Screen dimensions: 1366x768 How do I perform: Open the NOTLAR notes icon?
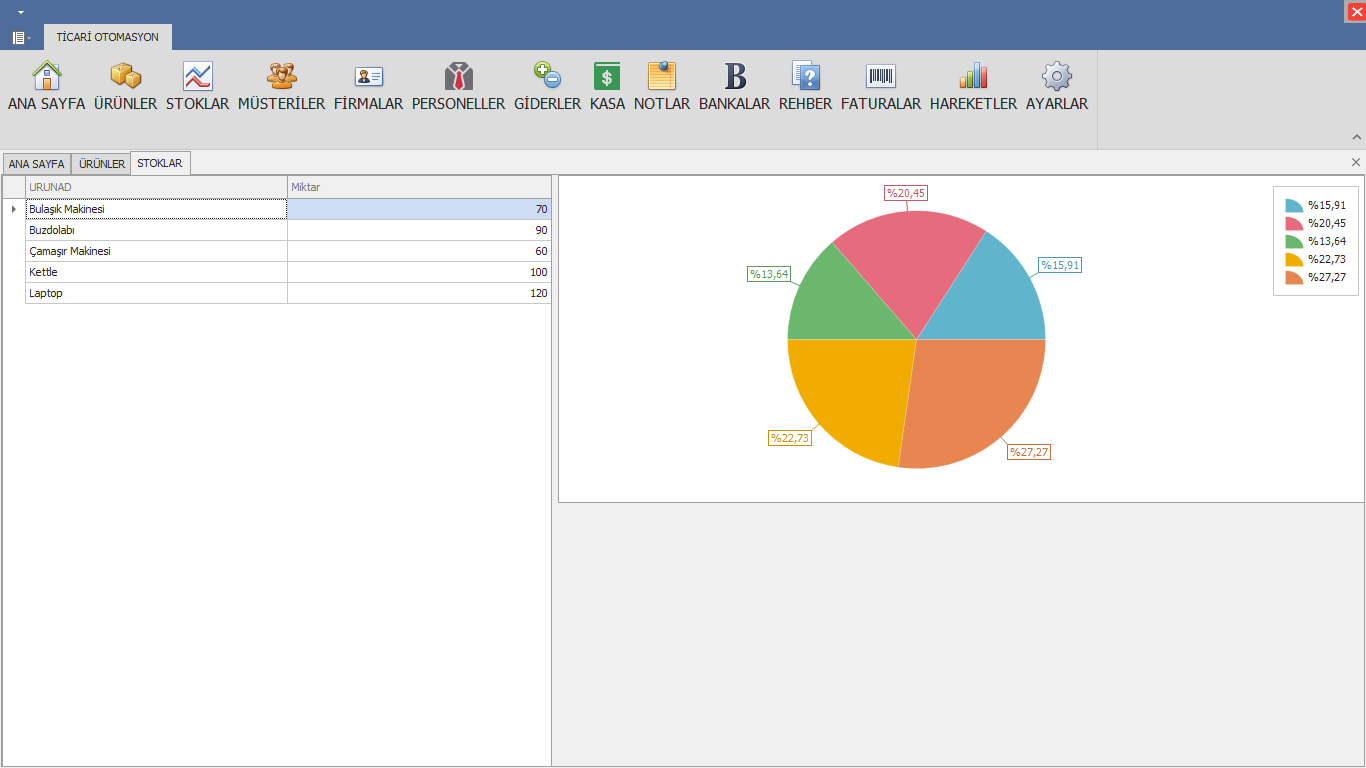tap(662, 76)
